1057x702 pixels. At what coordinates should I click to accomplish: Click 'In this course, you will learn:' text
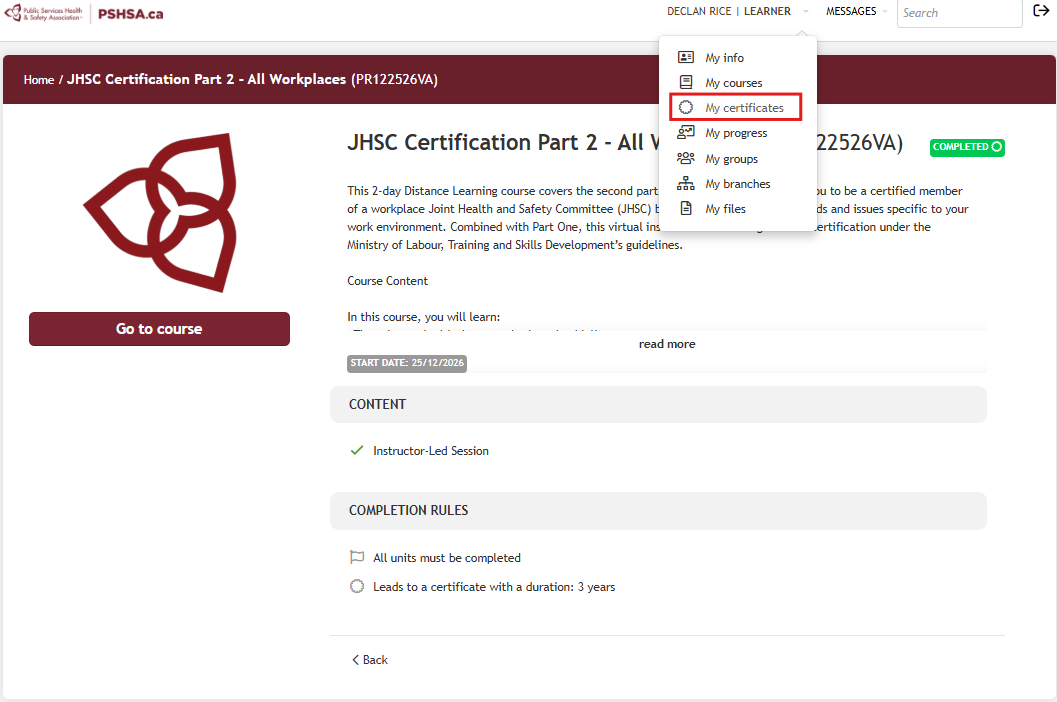coord(424,316)
